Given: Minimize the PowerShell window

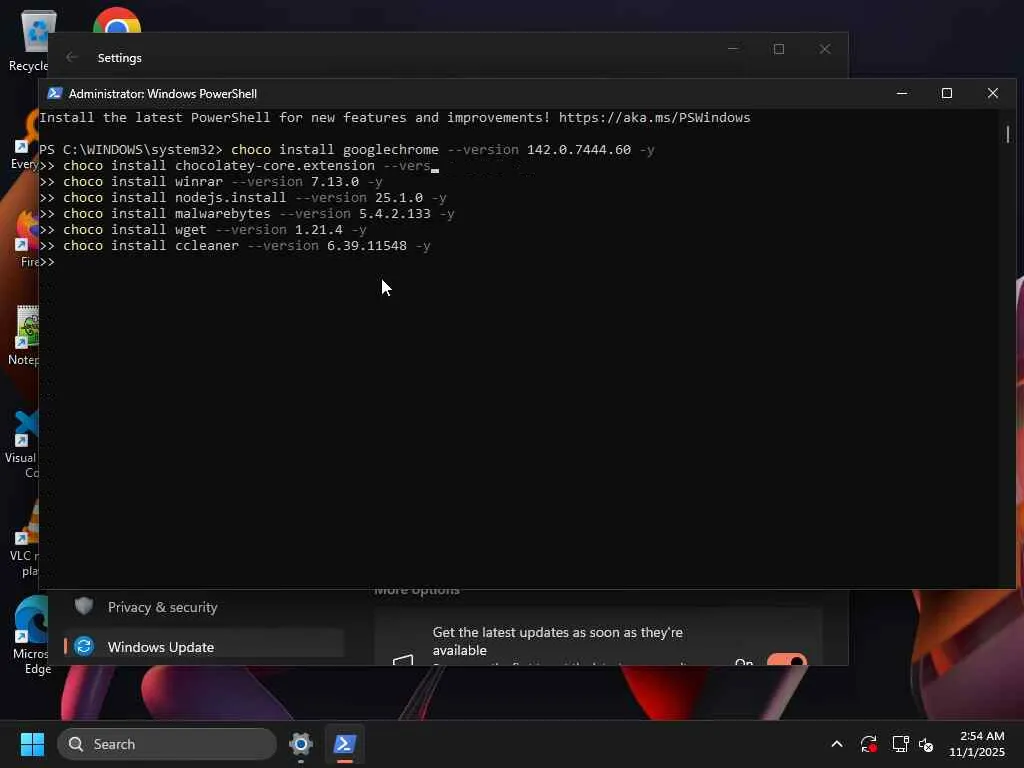Looking at the screenshot, I should (x=902, y=93).
